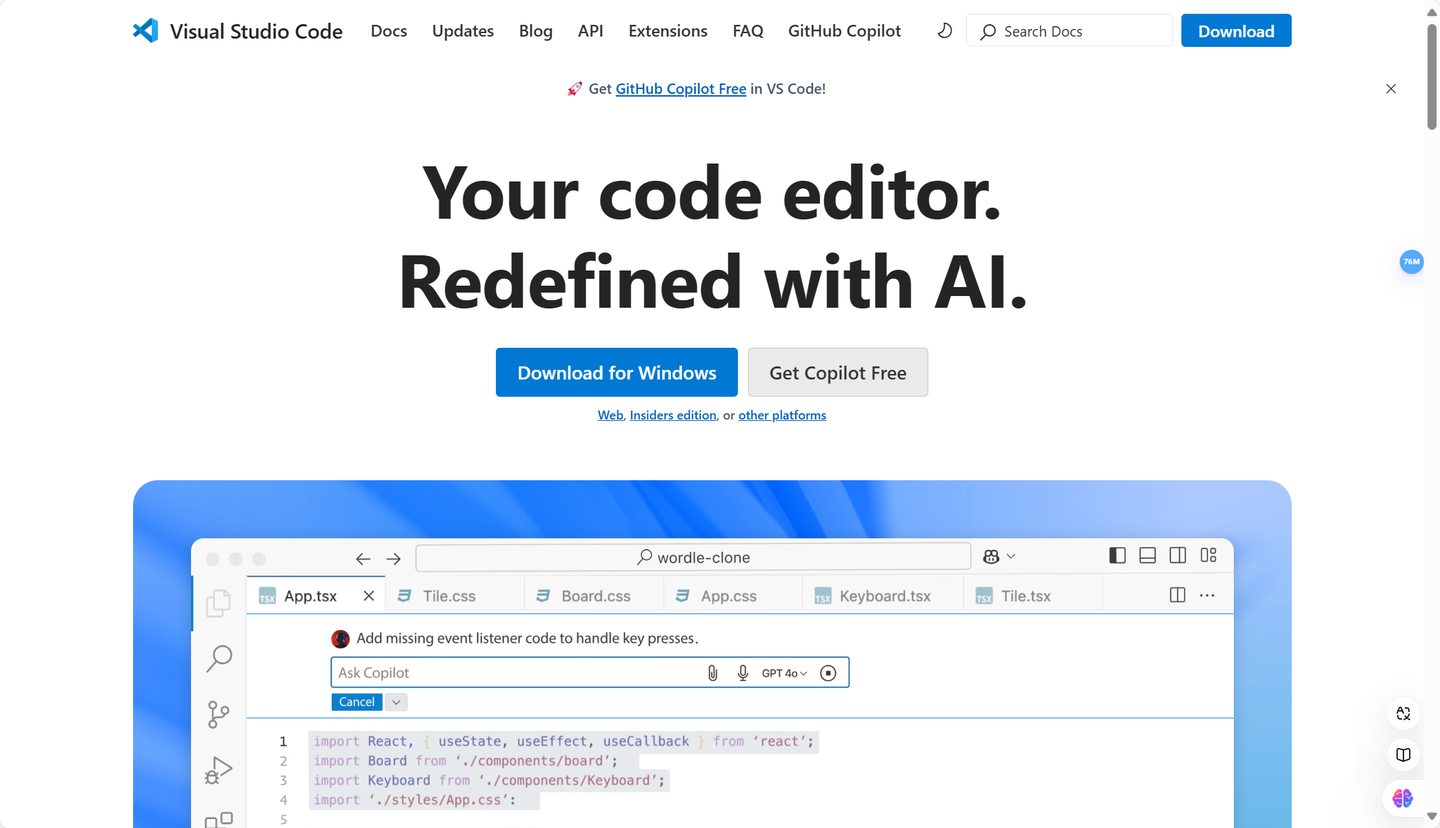Follow the GitHub Copilot Free banner link
The height and width of the screenshot is (828, 1440).
[681, 89]
